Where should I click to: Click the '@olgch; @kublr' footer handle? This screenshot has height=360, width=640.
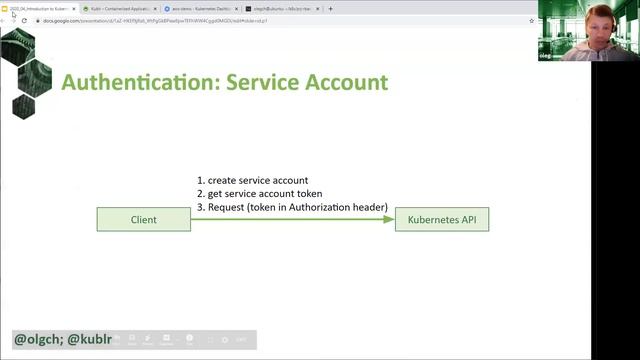(x=63, y=339)
